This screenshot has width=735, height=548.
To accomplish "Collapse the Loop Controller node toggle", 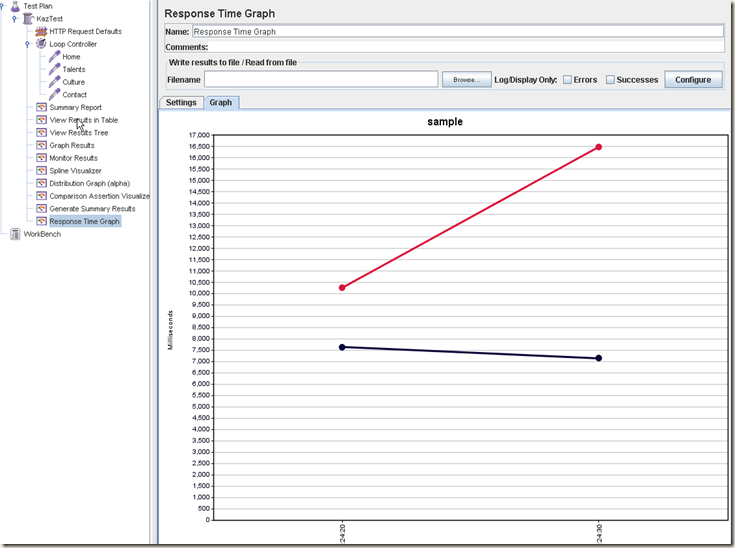I will point(28,44).
